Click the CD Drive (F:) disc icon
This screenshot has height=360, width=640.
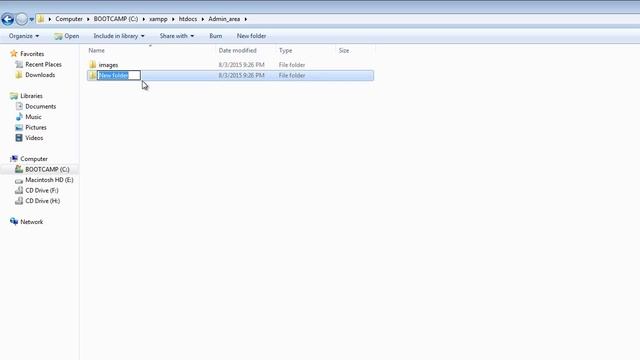19,190
